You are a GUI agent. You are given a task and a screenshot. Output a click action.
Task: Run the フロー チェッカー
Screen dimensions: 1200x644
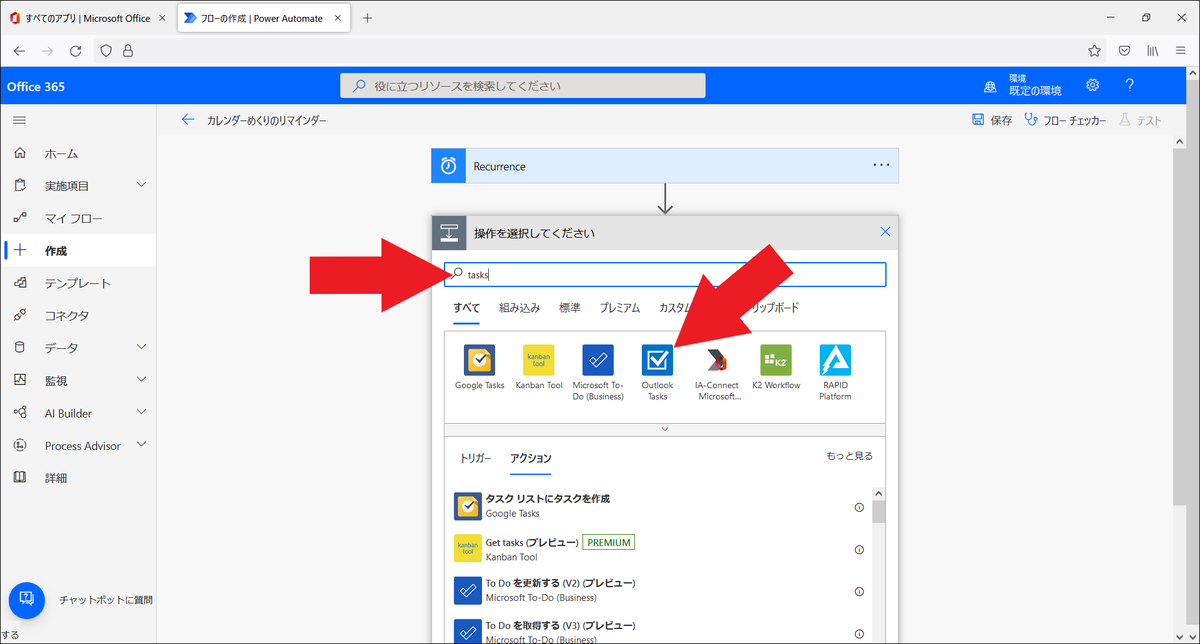(x=1065, y=120)
